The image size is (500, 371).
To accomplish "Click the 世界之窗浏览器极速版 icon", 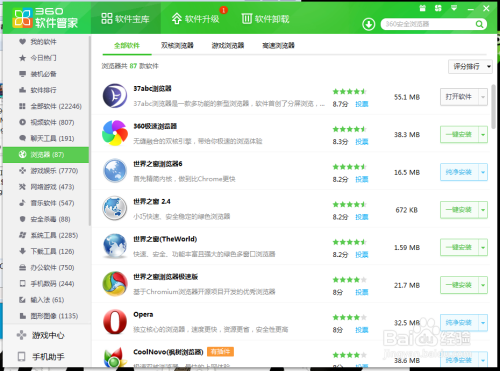I will (x=115, y=284).
